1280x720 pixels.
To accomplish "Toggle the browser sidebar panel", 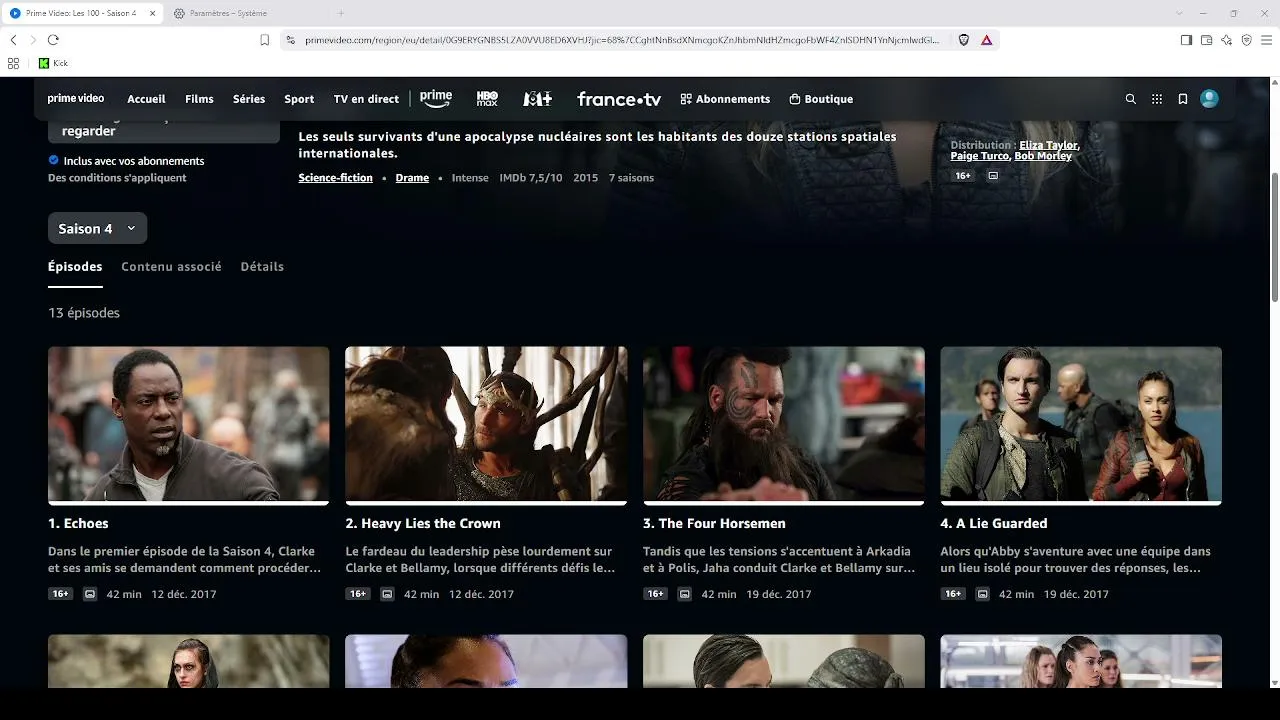I will [1186, 40].
